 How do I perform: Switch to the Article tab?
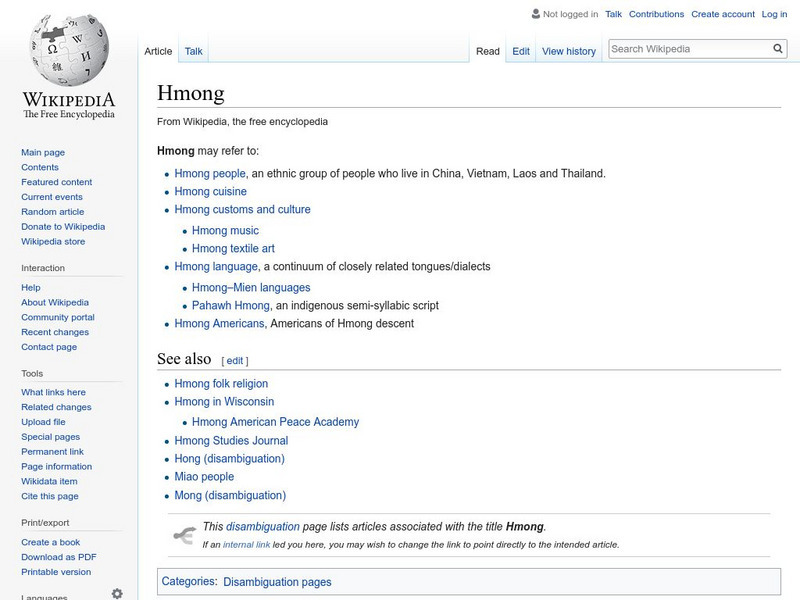point(158,51)
